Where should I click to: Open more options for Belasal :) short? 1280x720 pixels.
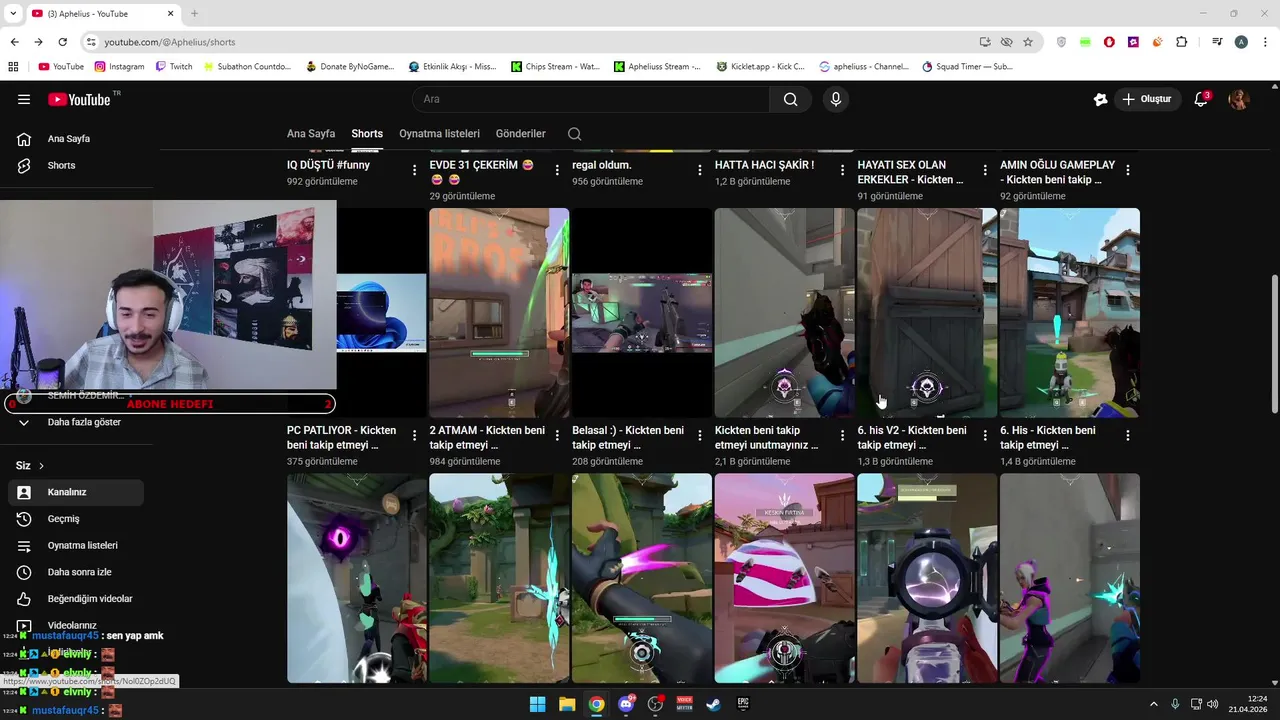click(x=700, y=436)
